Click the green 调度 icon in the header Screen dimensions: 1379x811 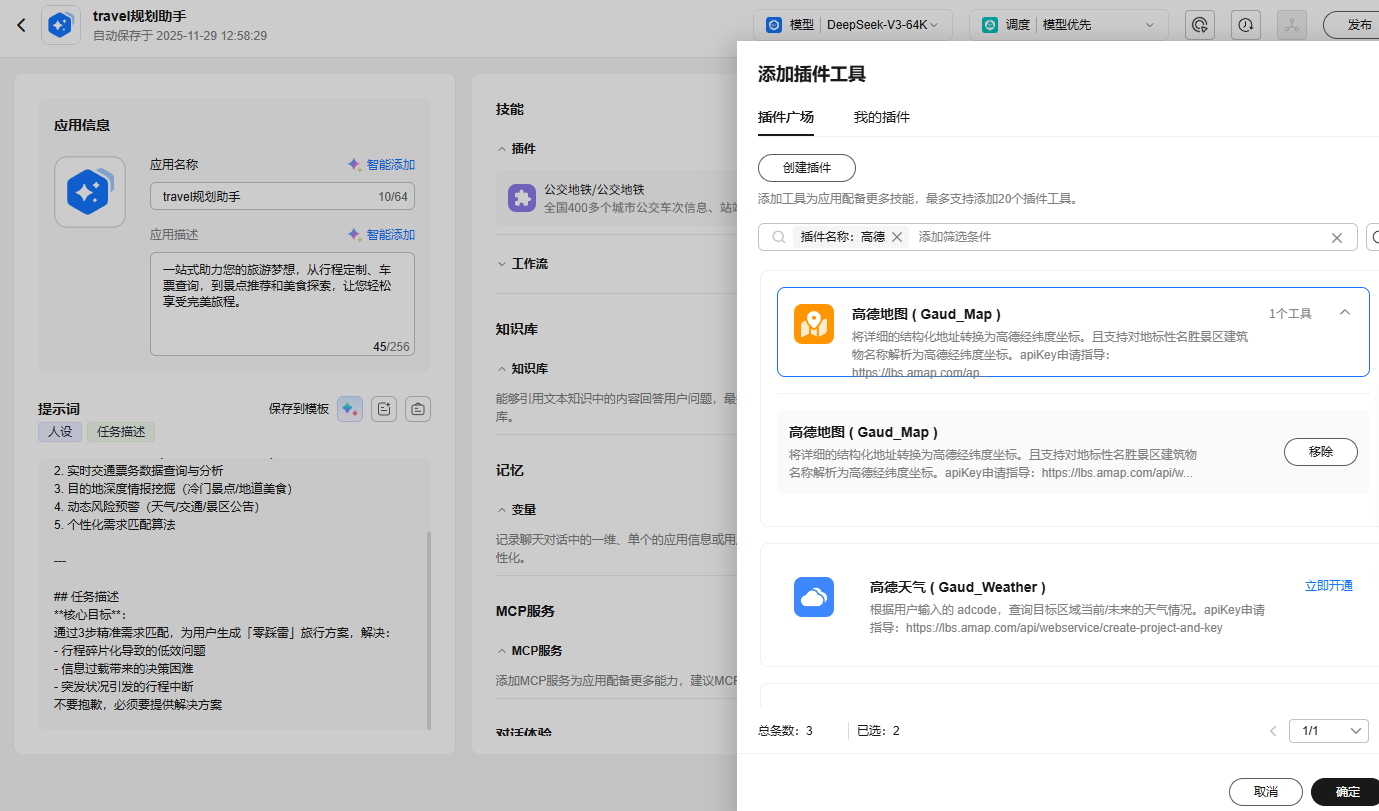click(989, 25)
